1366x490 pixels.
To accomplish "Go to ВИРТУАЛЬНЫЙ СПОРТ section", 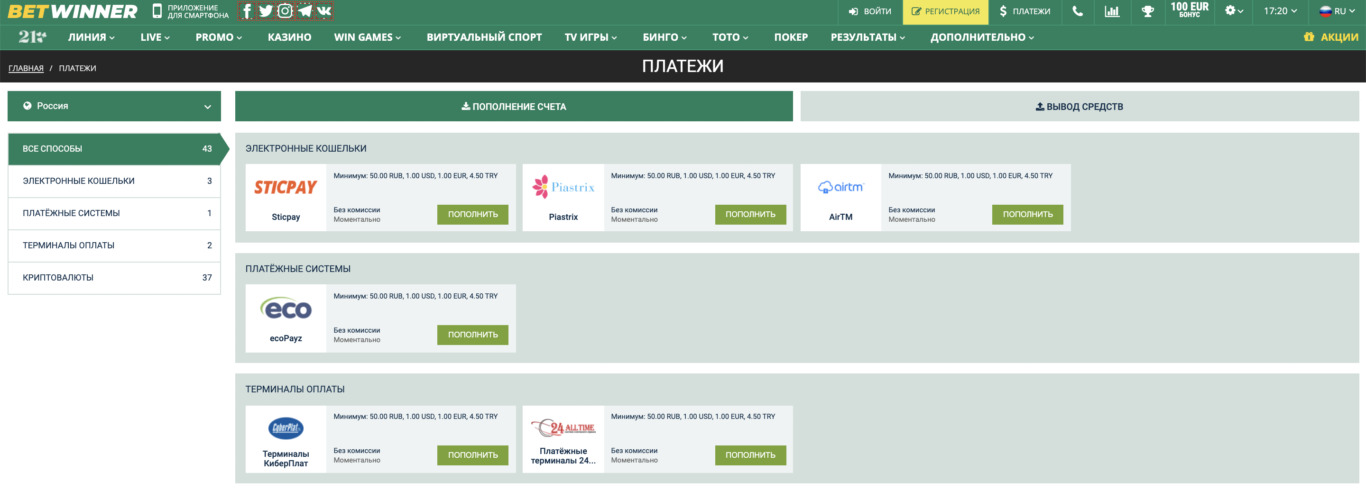I will tap(484, 37).
